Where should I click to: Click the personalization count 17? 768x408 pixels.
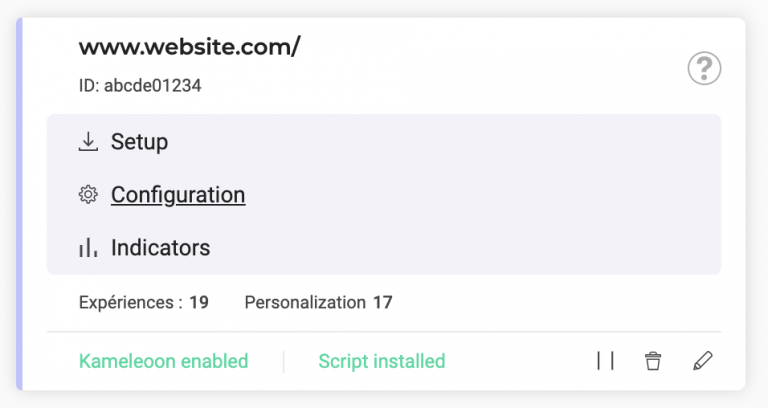[x=383, y=302]
